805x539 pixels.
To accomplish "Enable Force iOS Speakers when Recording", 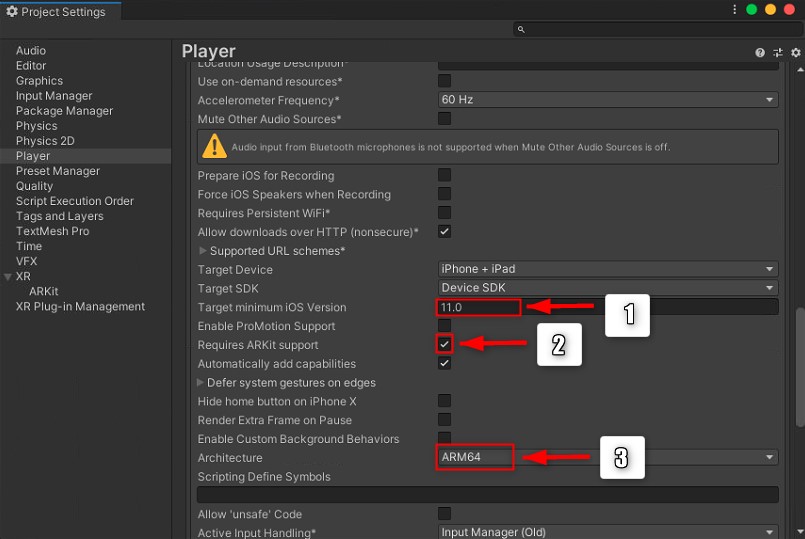I will point(445,194).
